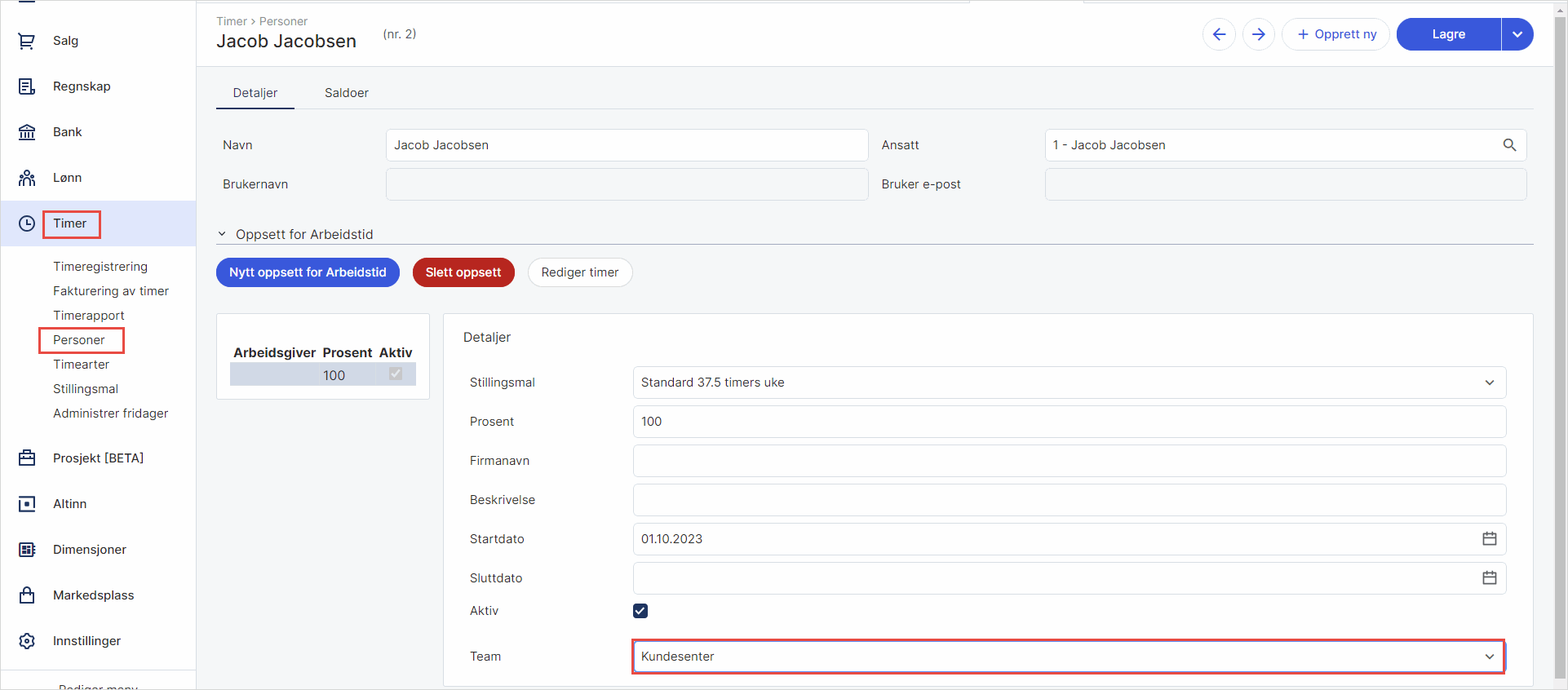Switch to the Saldoer tab
This screenshot has height=690, width=1568.
[346, 93]
